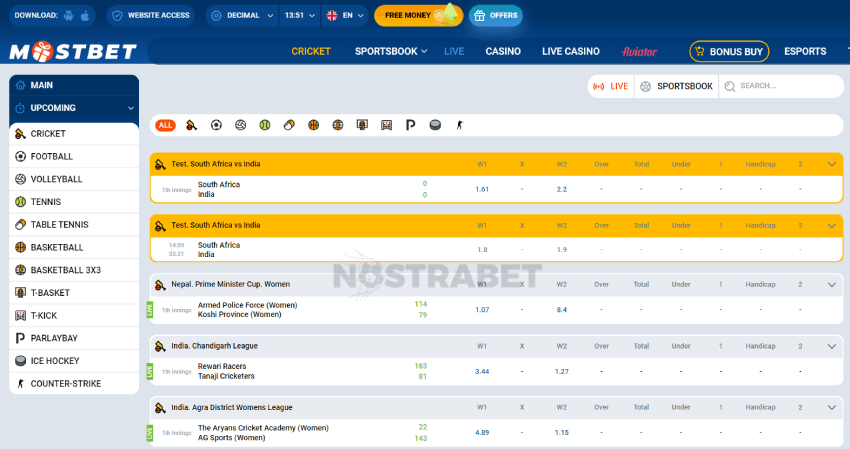Image resolution: width=850 pixels, height=449 pixels.
Task: Bet on South Africa W1 odds 1.61
Action: click(482, 189)
